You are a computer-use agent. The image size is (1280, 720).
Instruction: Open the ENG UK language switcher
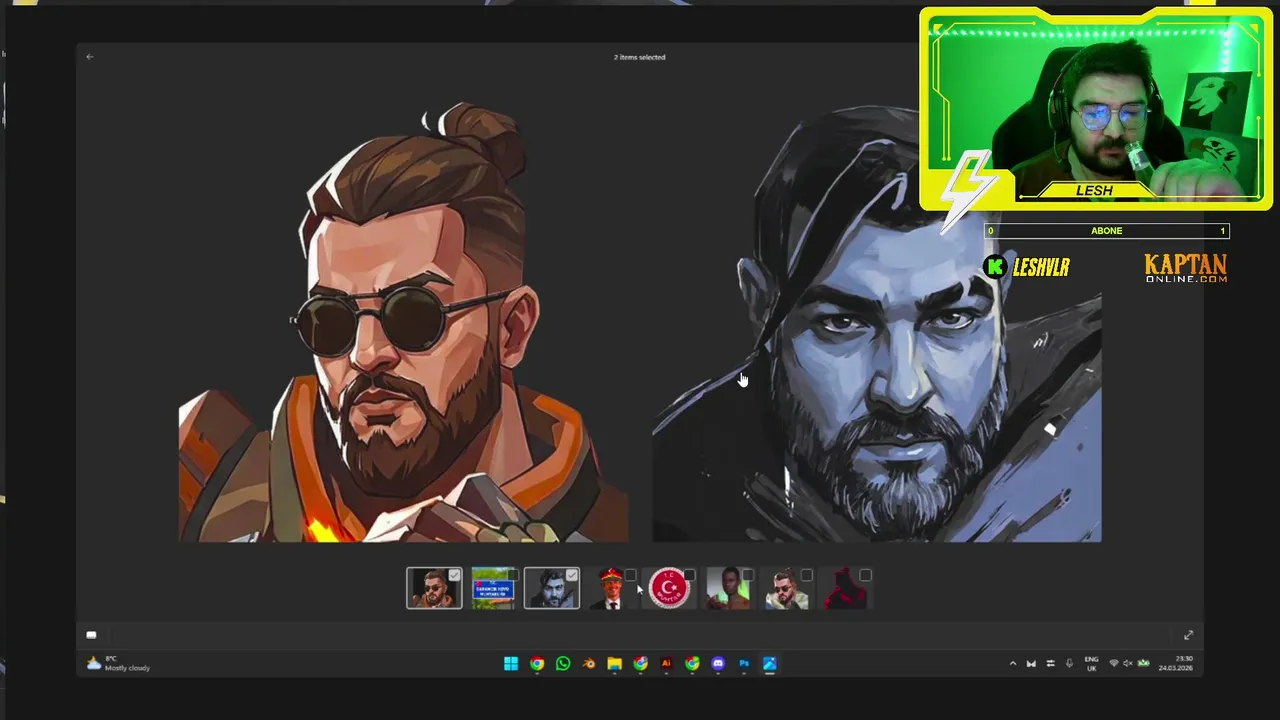point(1091,663)
